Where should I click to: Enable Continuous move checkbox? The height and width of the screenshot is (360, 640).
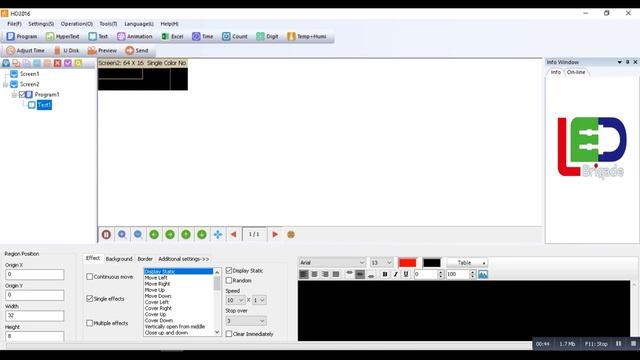tap(89, 277)
